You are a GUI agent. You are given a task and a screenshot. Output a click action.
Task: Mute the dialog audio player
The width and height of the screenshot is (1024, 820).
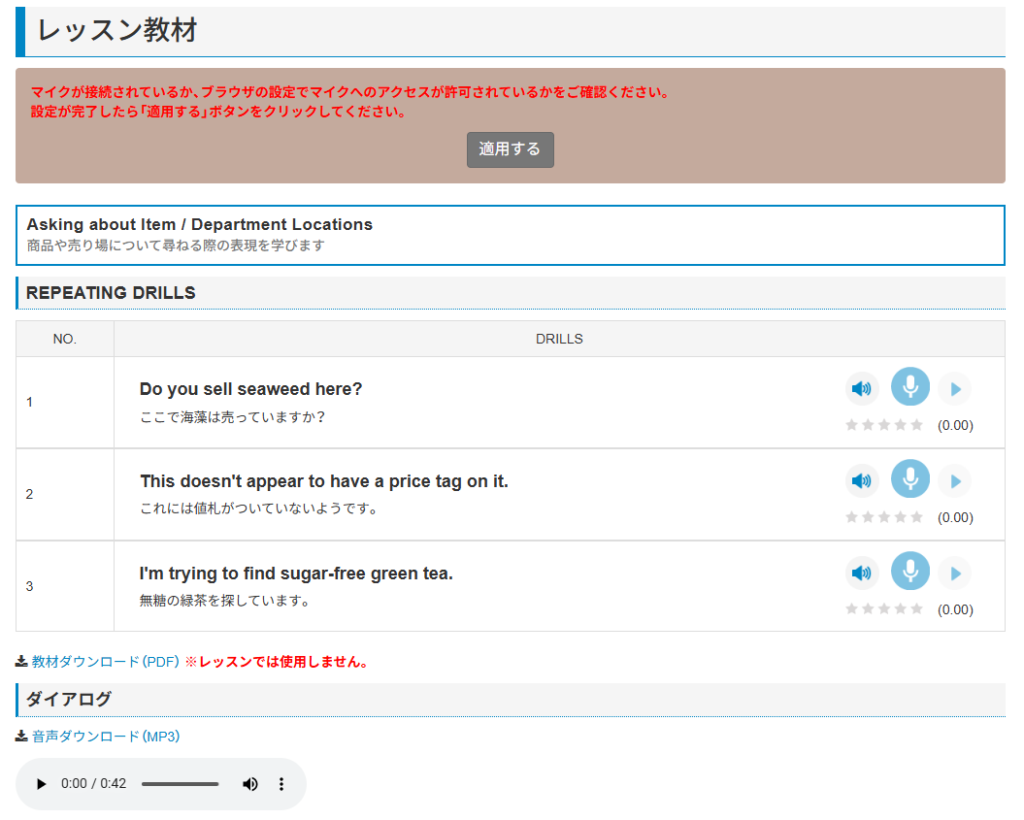250,784
